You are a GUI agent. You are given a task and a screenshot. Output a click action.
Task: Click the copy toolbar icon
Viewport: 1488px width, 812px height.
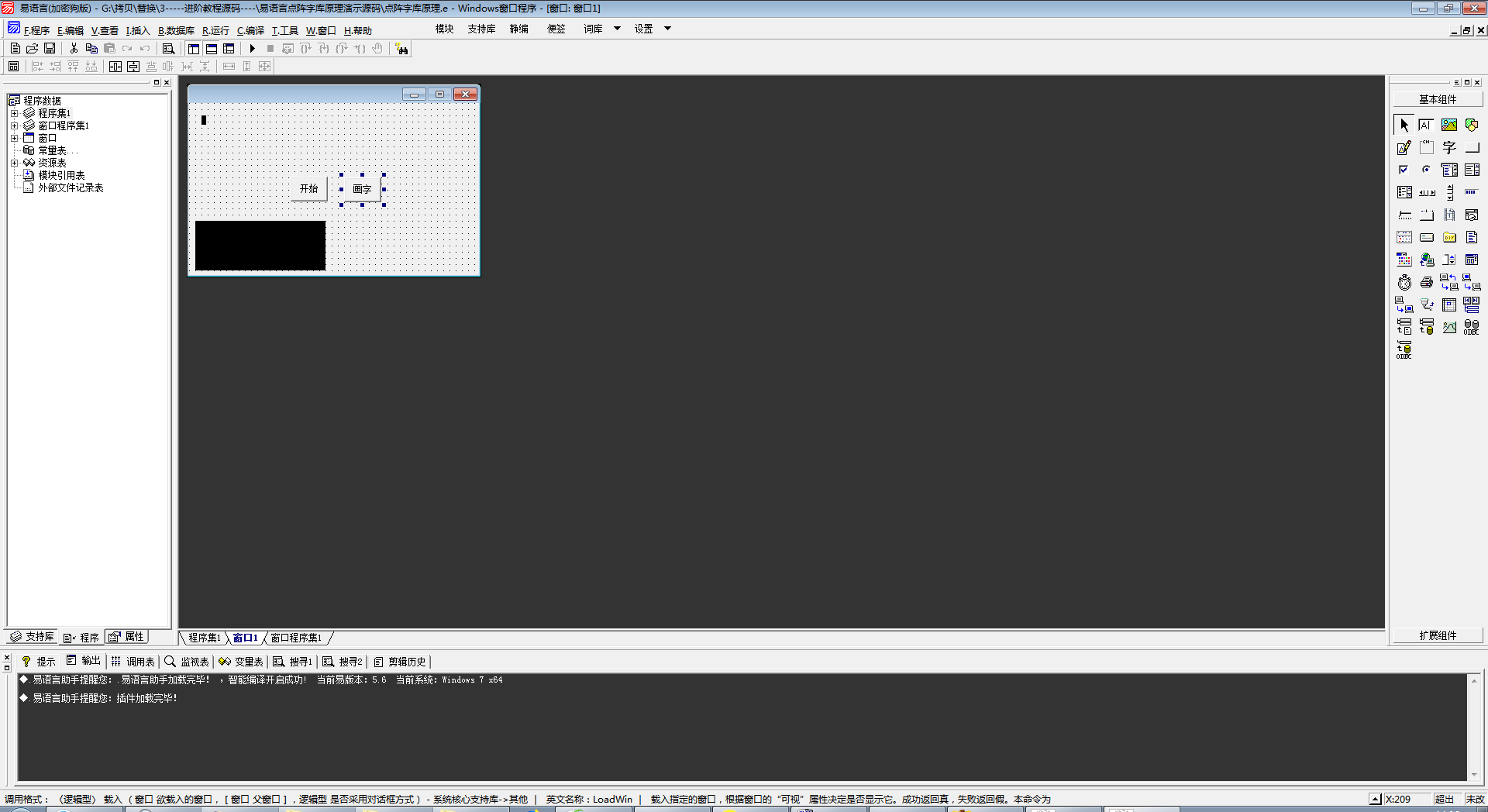pyautogui.click(x=91, y=48)
